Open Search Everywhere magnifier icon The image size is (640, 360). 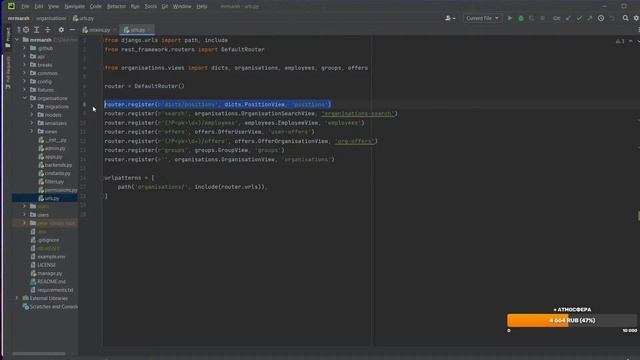click(625, 18)
